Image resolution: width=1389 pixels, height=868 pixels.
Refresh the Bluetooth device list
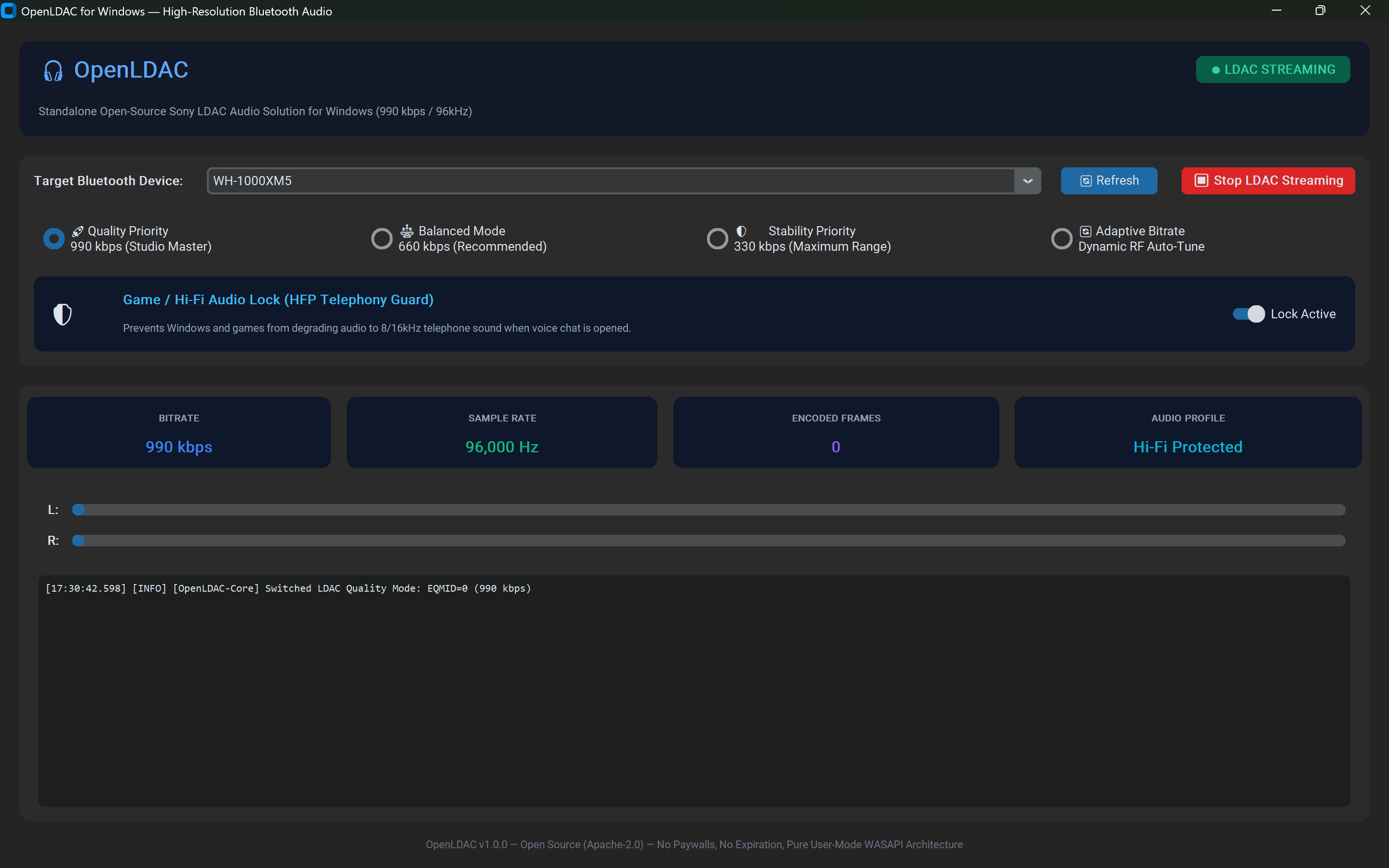click(1108, 181)
